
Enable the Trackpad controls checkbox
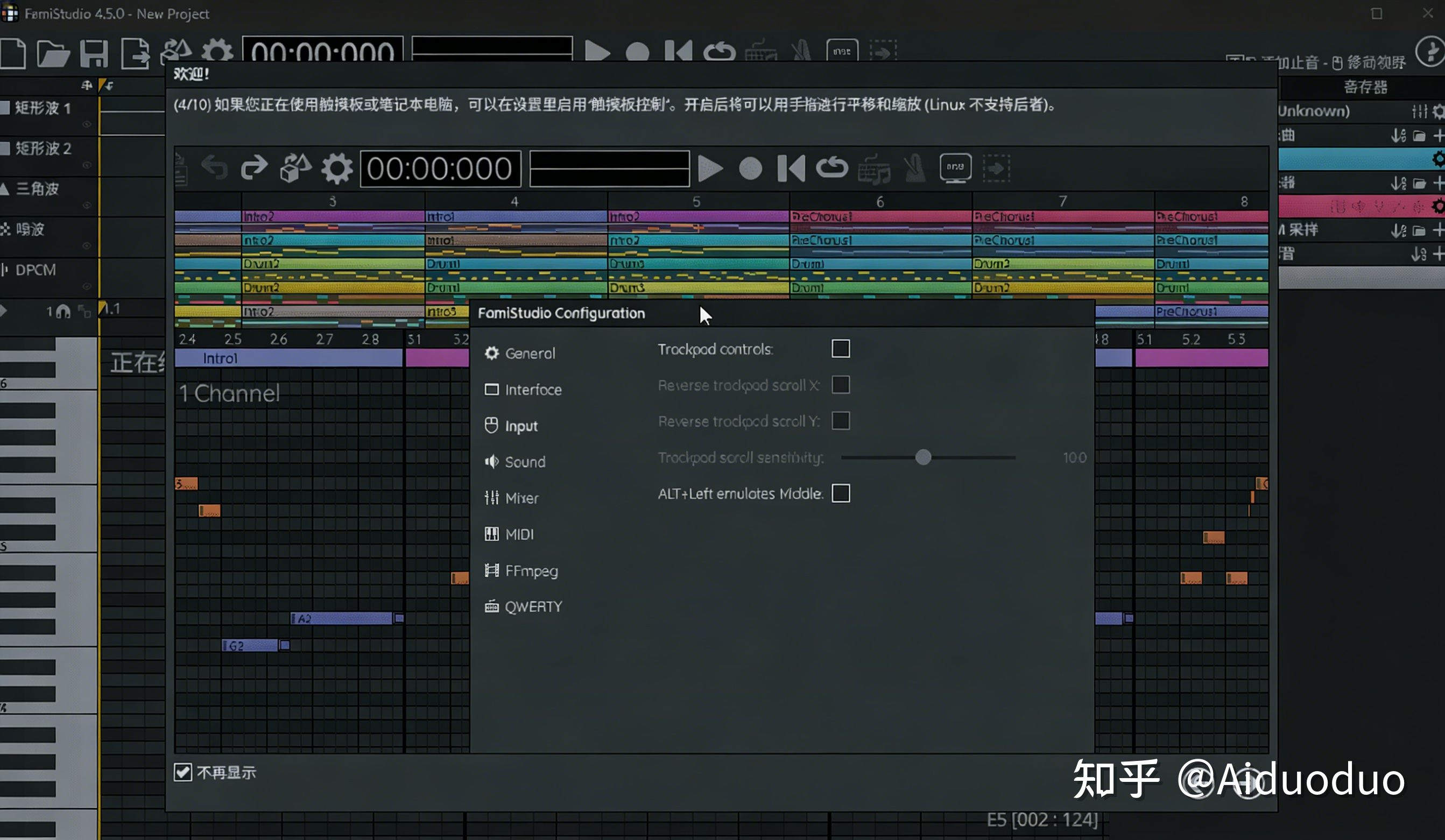[x=841, y=349]
